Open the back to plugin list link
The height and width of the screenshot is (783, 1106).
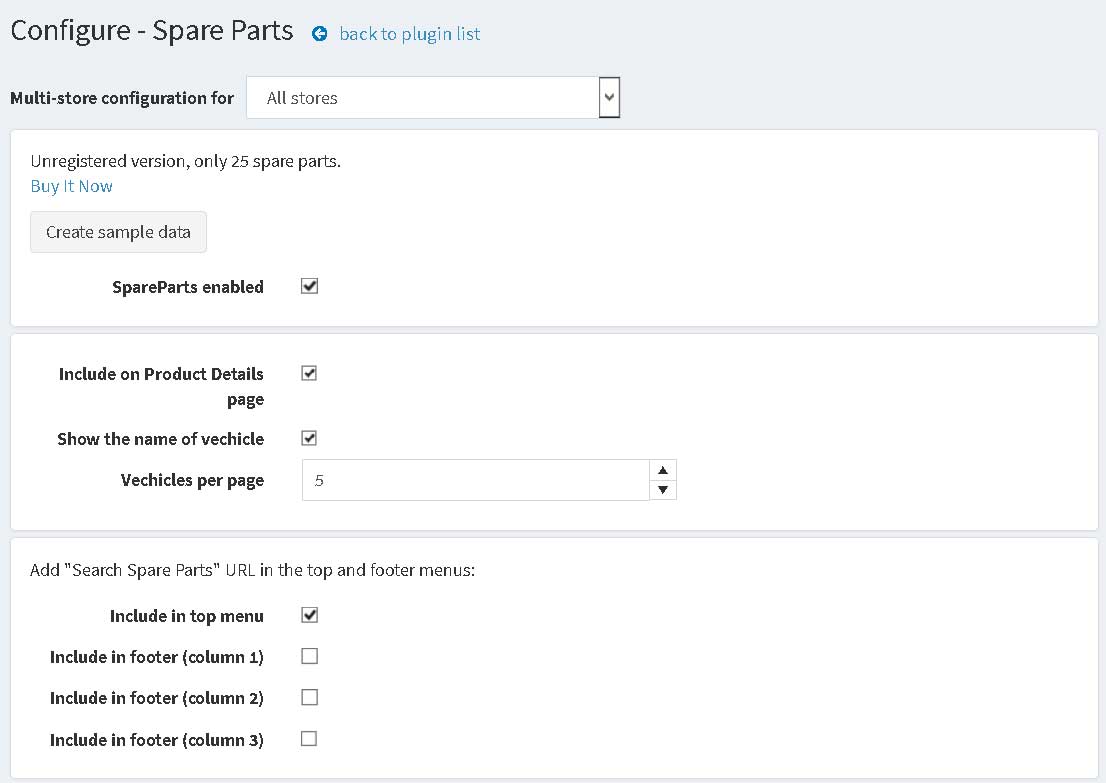(410, 34)
